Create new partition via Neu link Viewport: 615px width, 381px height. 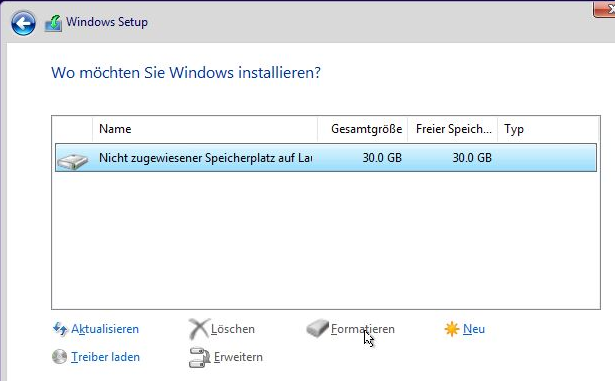[474, 329]
